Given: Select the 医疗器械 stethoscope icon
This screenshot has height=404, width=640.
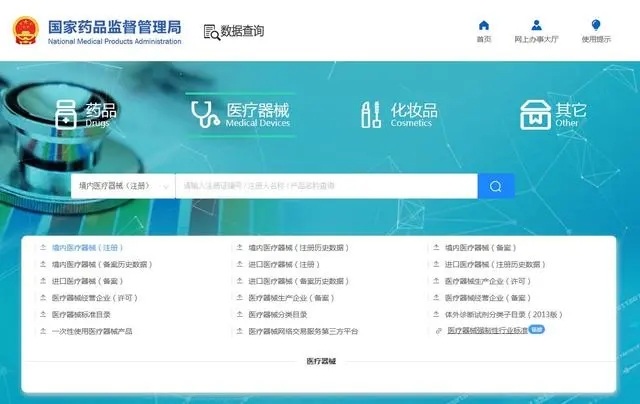Looking at the screenshot, I should pyautogui.click(x=205, y=115).
